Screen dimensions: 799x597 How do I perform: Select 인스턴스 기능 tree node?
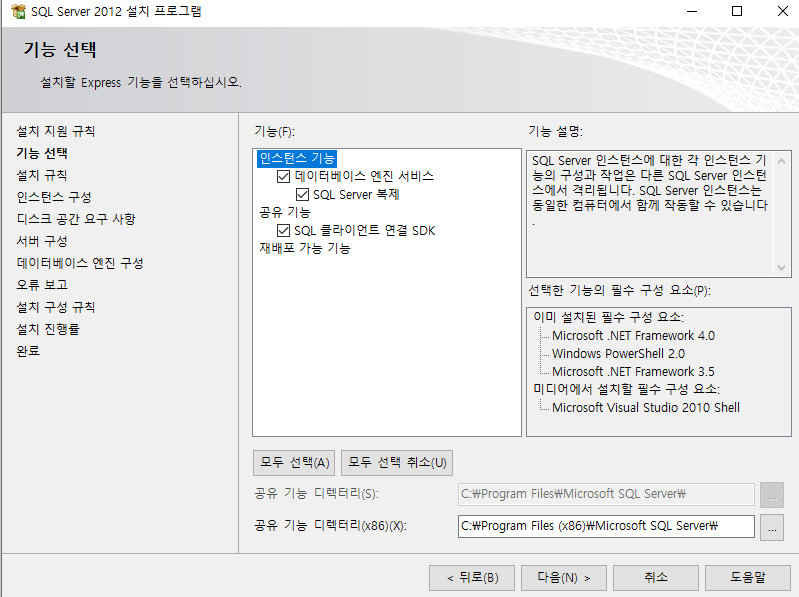click(297, 158)
